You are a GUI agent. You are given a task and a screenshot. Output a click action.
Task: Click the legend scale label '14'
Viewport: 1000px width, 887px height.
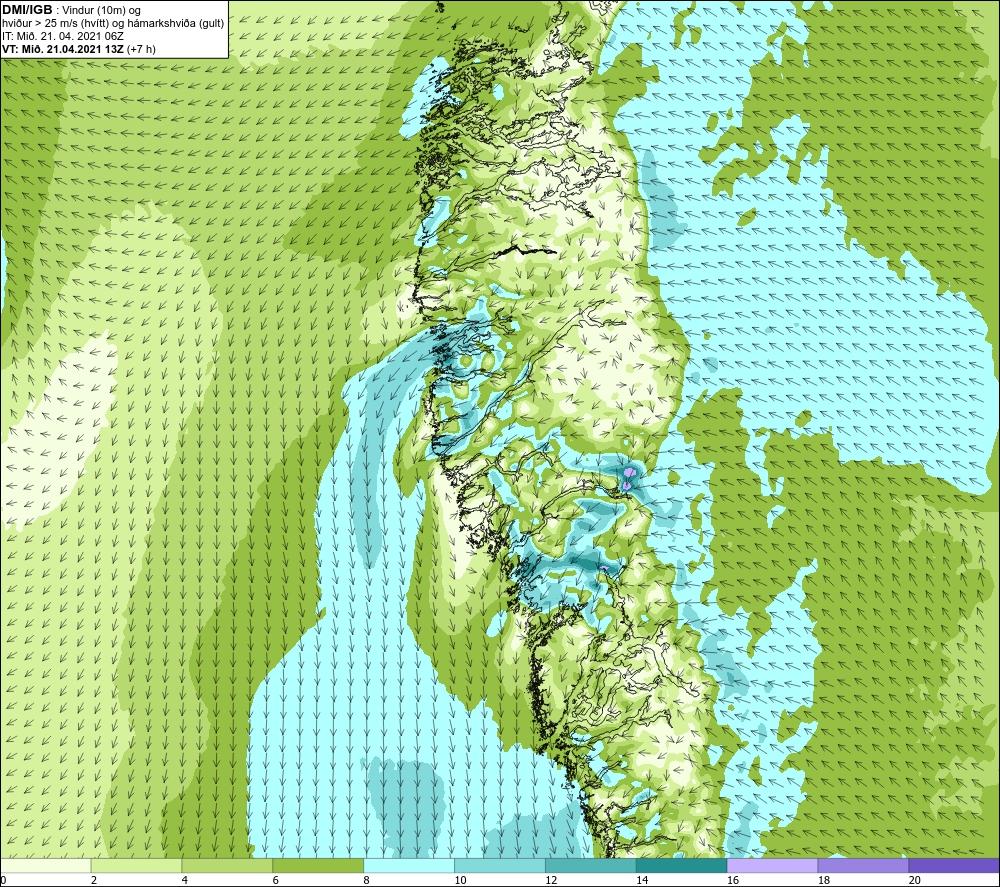pos(642,881)
